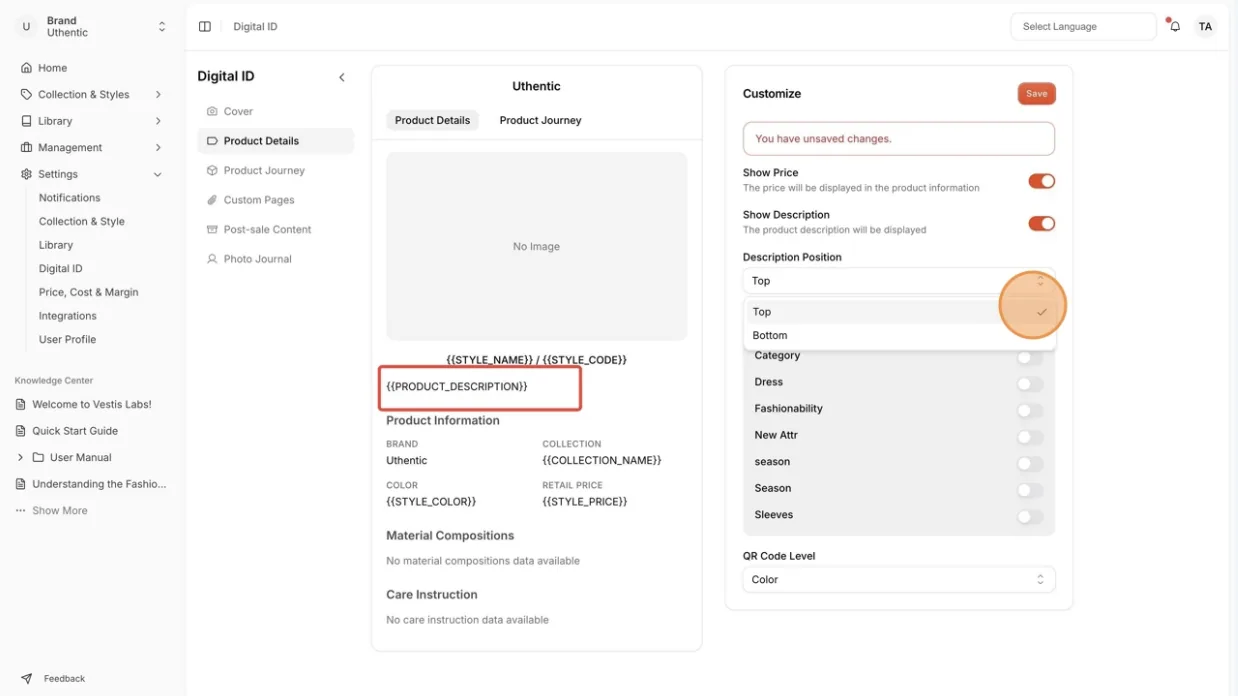Open Library under Settings

point(56,245)
